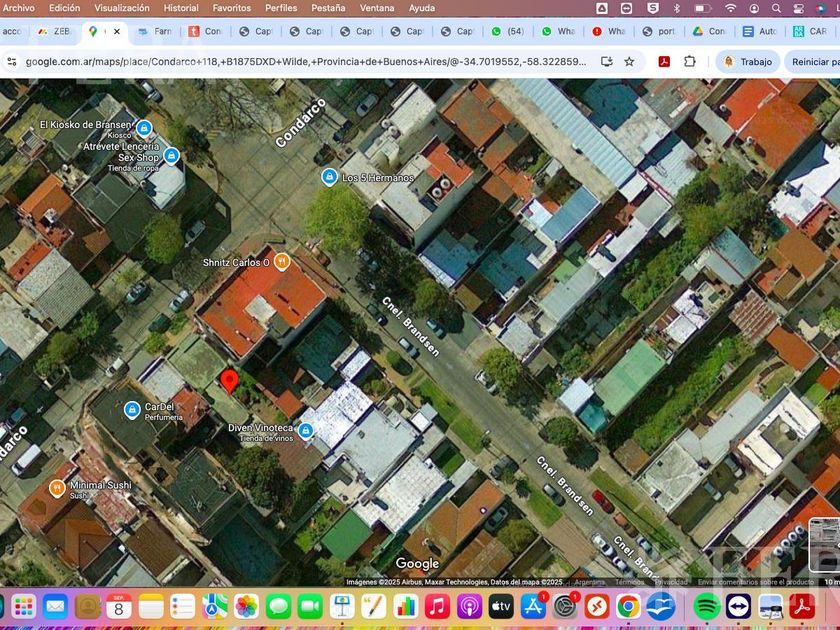Screen dimensions: 840x630
Task: Open site information in the address bar
Action: 12,61
